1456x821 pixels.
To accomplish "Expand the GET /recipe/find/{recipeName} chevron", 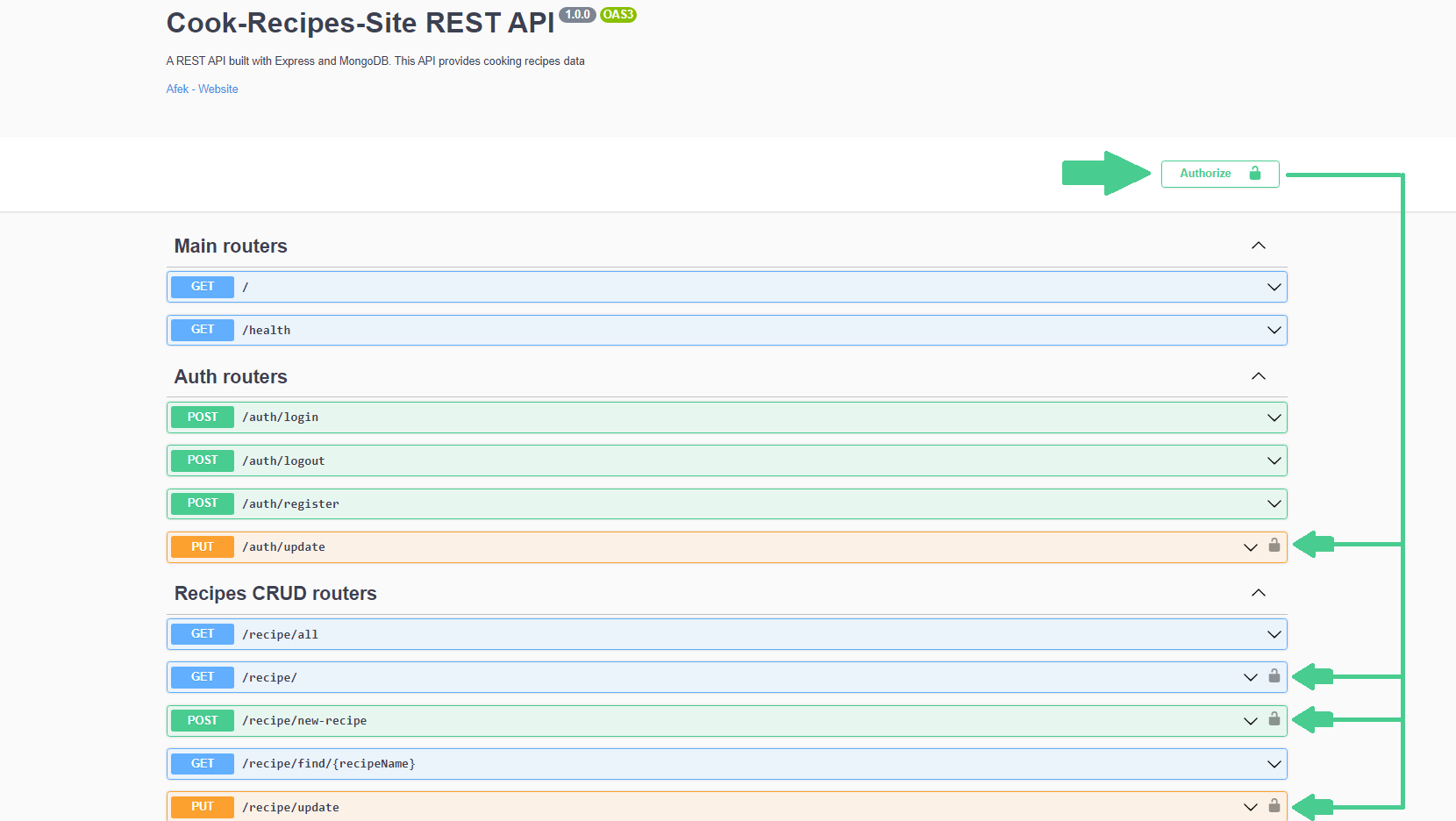I will (1274, 764).
